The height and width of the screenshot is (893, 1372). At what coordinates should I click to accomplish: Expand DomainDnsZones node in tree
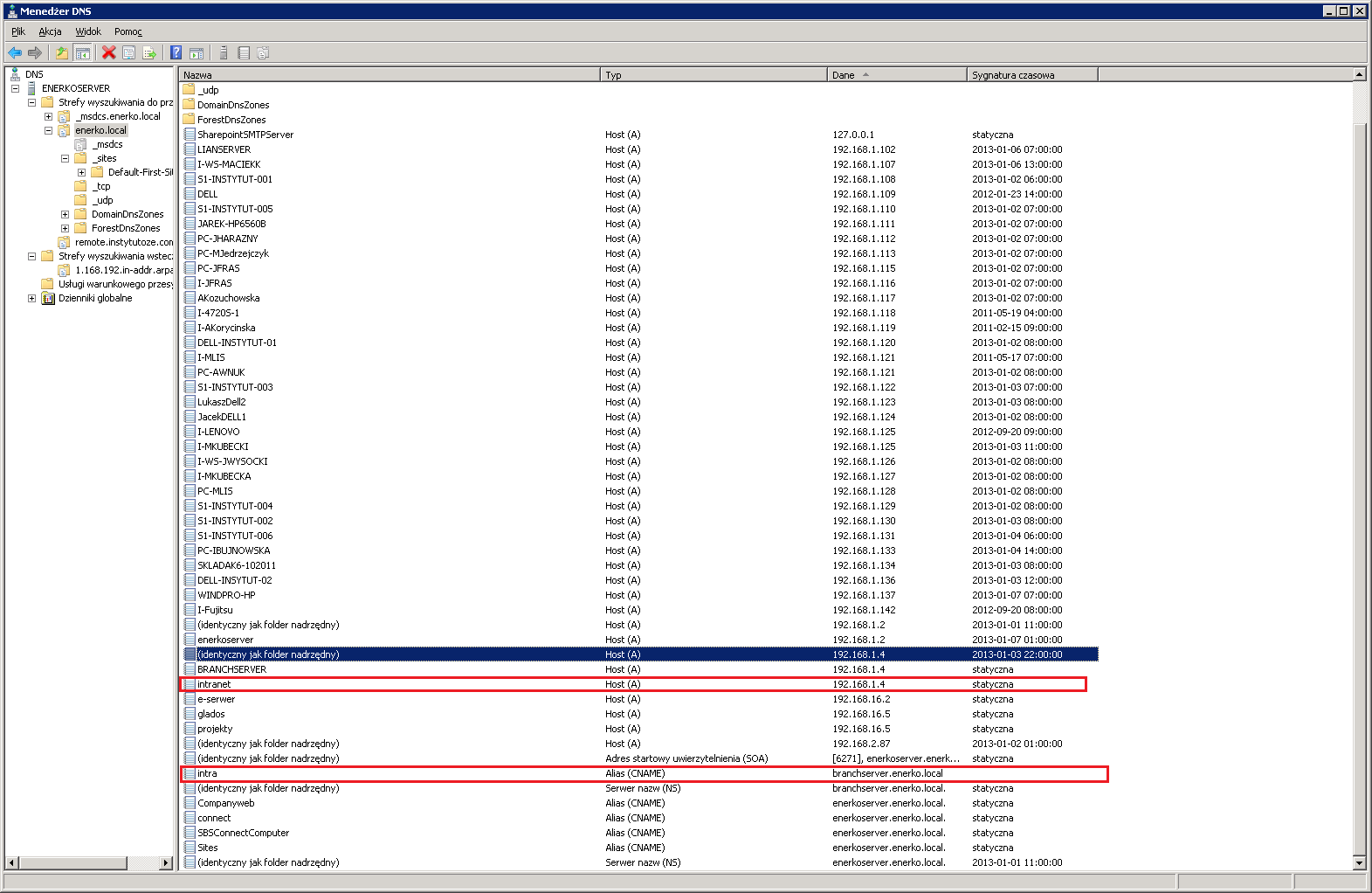(x=65, y=214)
